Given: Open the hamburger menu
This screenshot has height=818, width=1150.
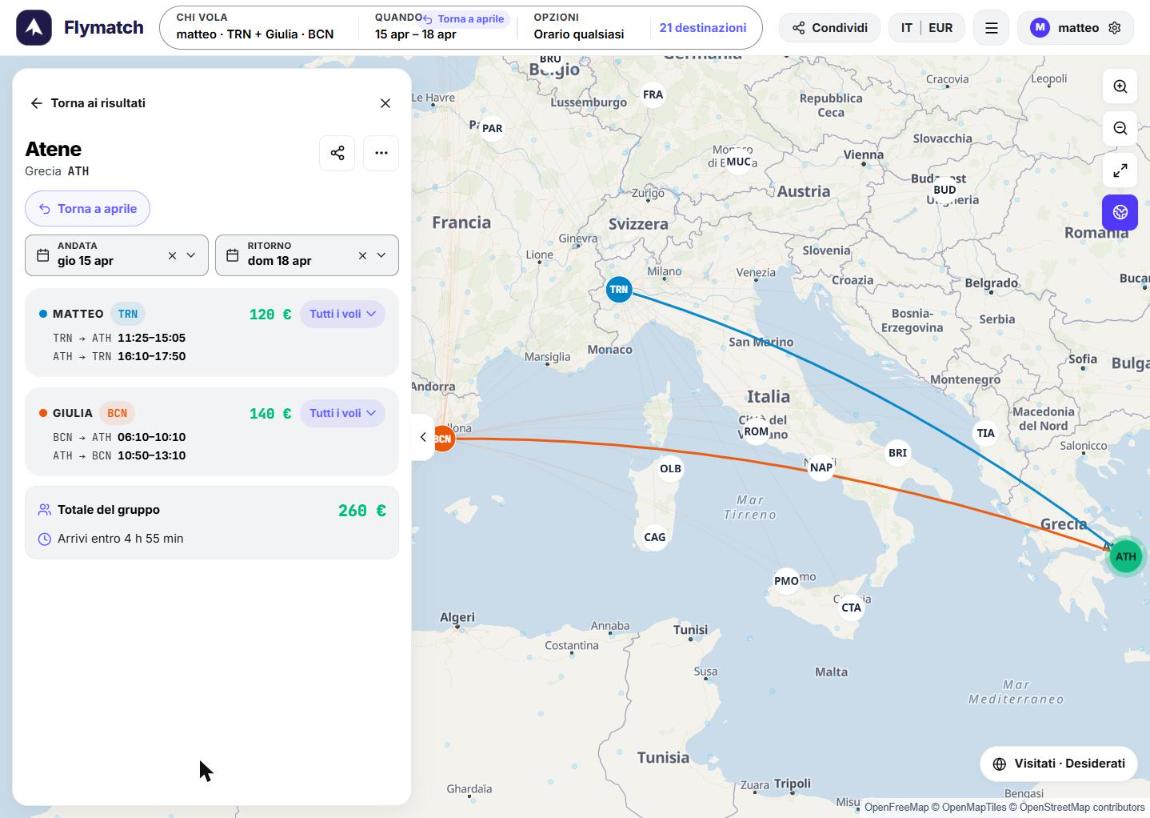Looking at the screenshot, I should pyautogui.click(x=991, y=28).
